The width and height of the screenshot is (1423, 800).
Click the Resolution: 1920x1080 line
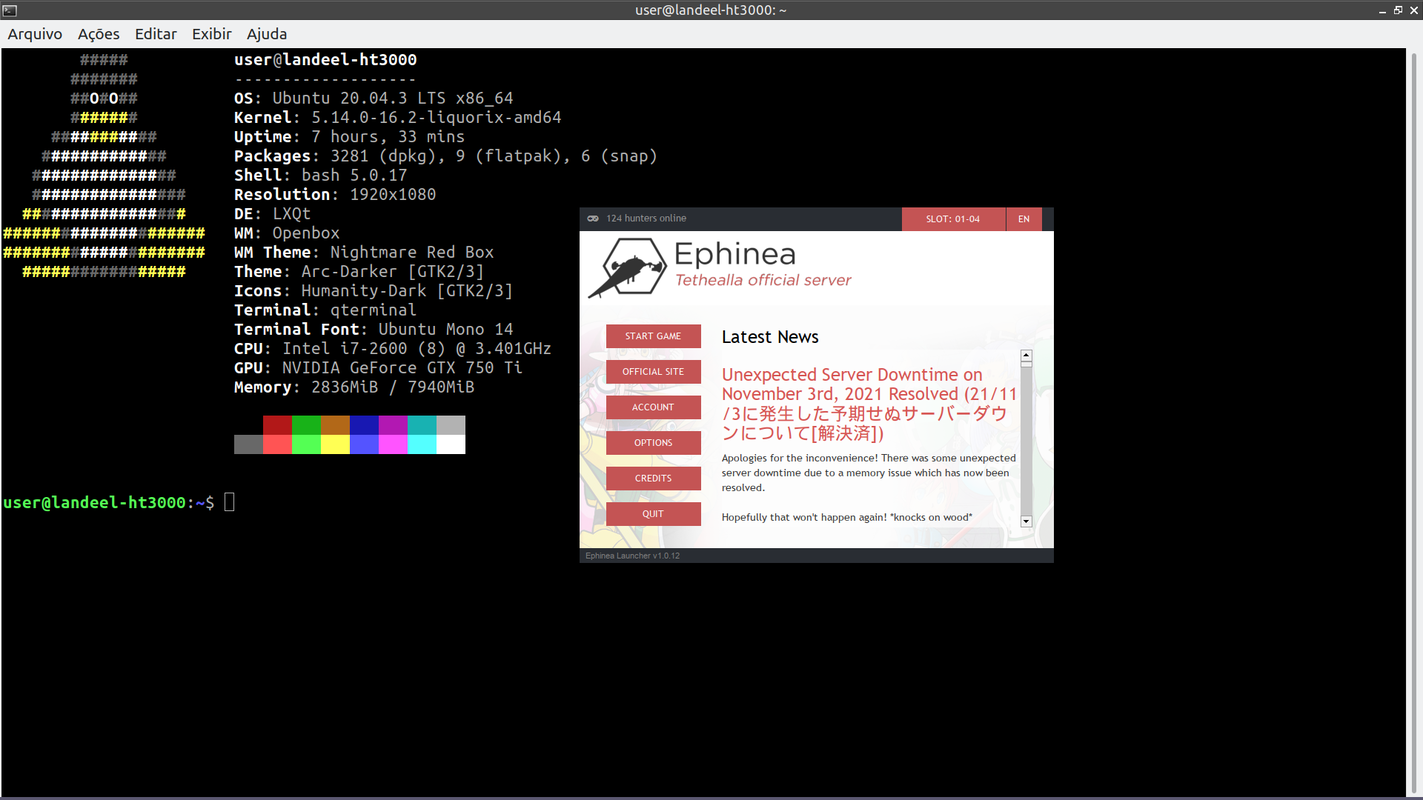coord(335,194)
